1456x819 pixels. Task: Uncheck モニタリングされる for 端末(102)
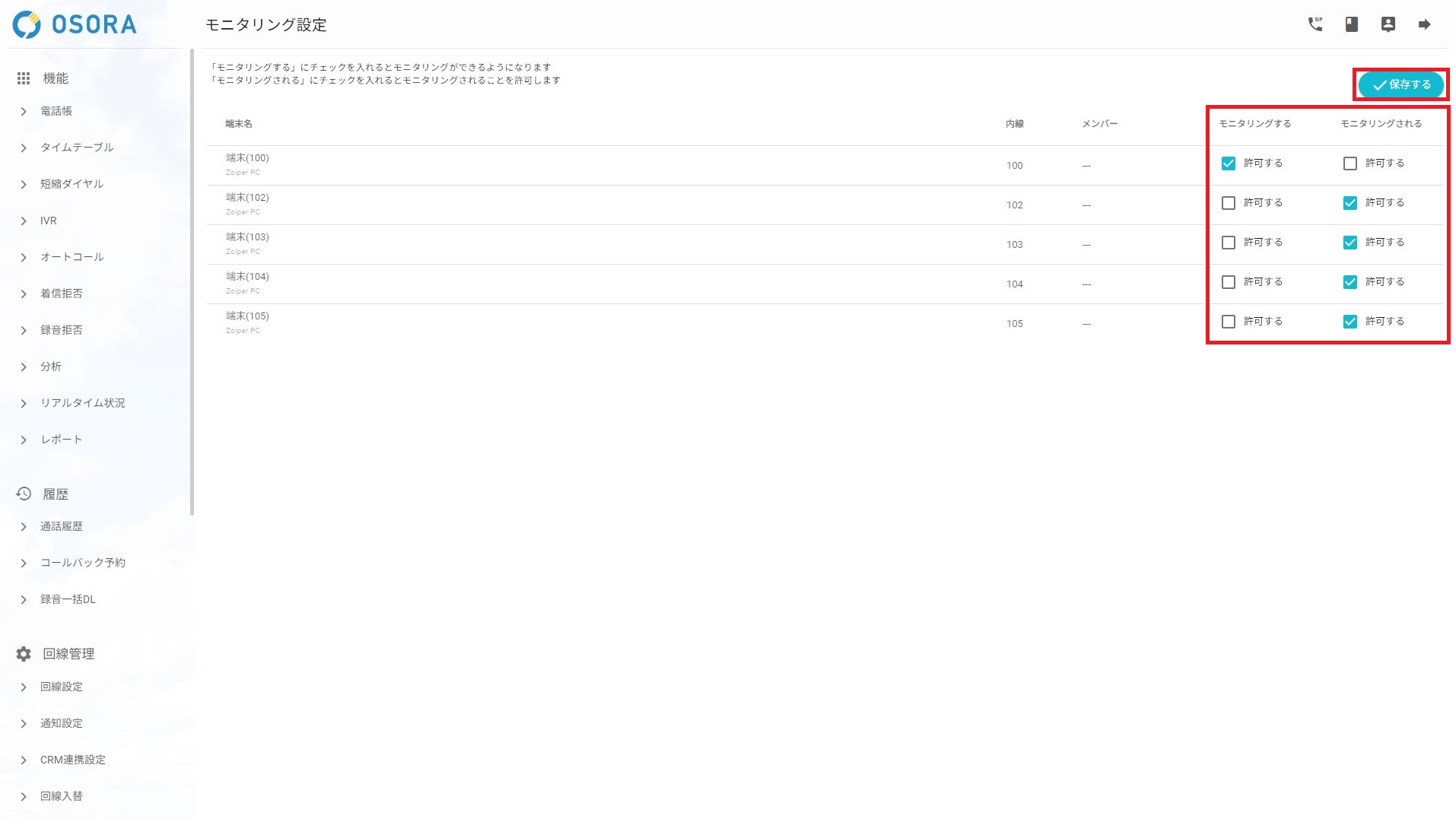pyautogui.click(x=1350, y=203)
